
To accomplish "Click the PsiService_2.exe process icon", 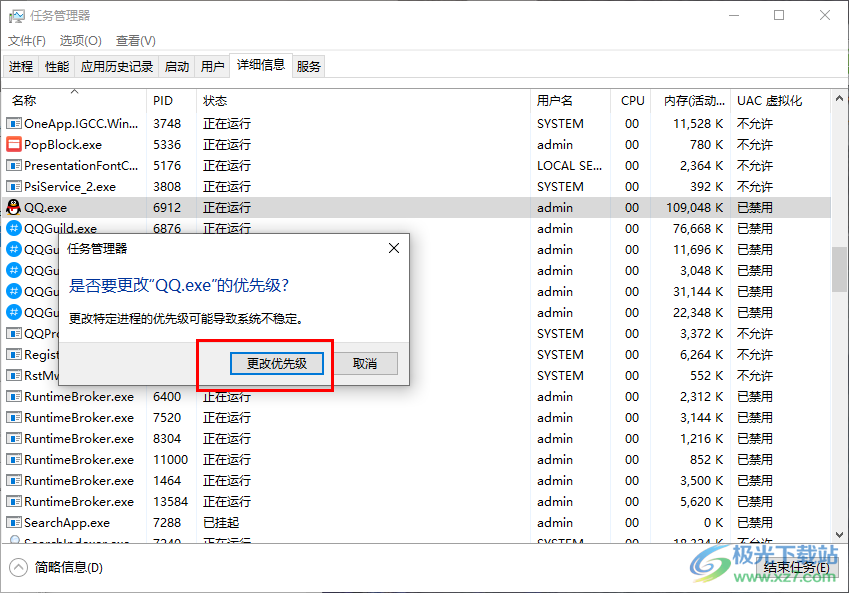I will pos(14,187).
